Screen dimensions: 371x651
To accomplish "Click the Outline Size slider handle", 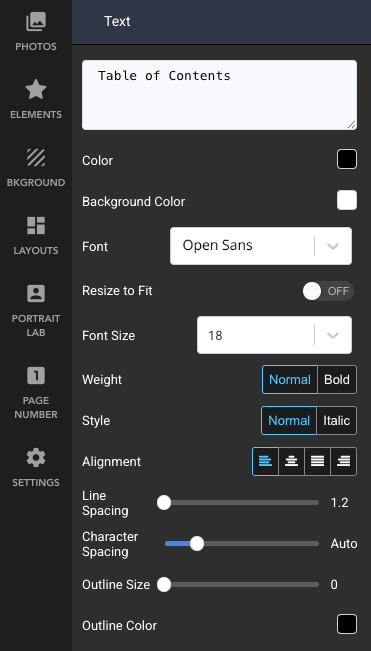I will click(164, 585).
